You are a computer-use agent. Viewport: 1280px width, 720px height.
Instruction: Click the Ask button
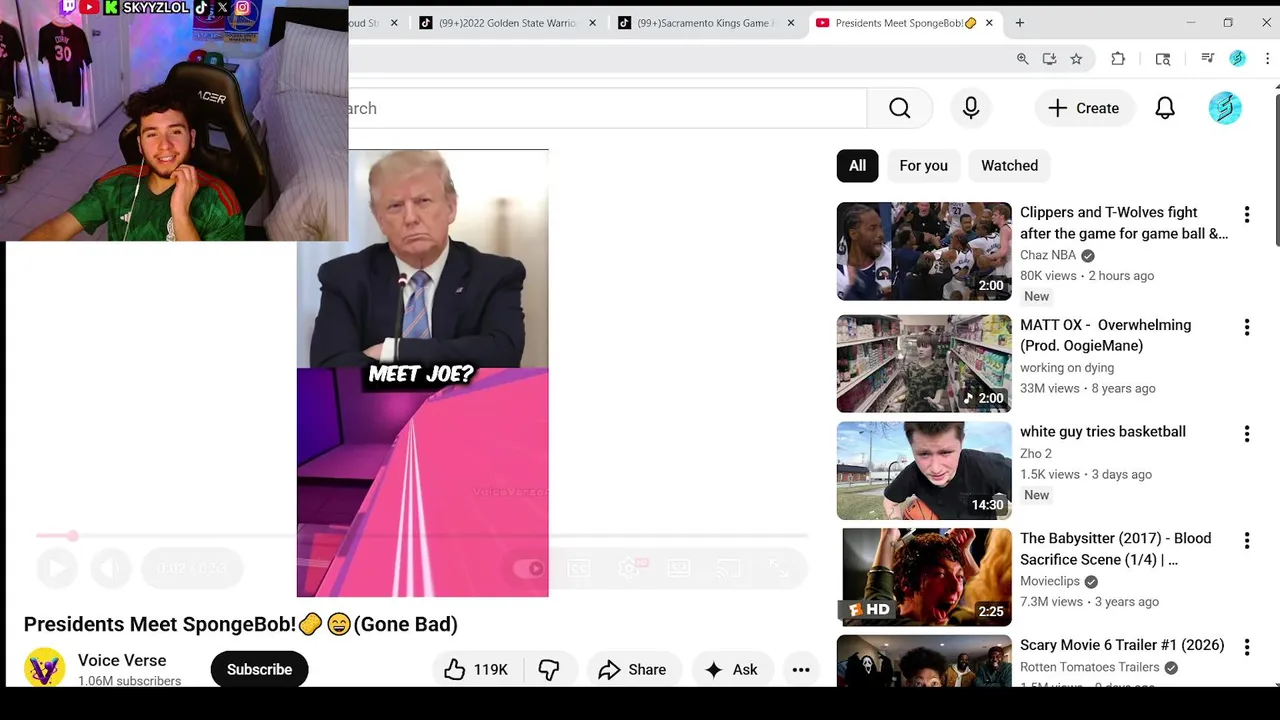pyautogui.click(x=731, y=670)
